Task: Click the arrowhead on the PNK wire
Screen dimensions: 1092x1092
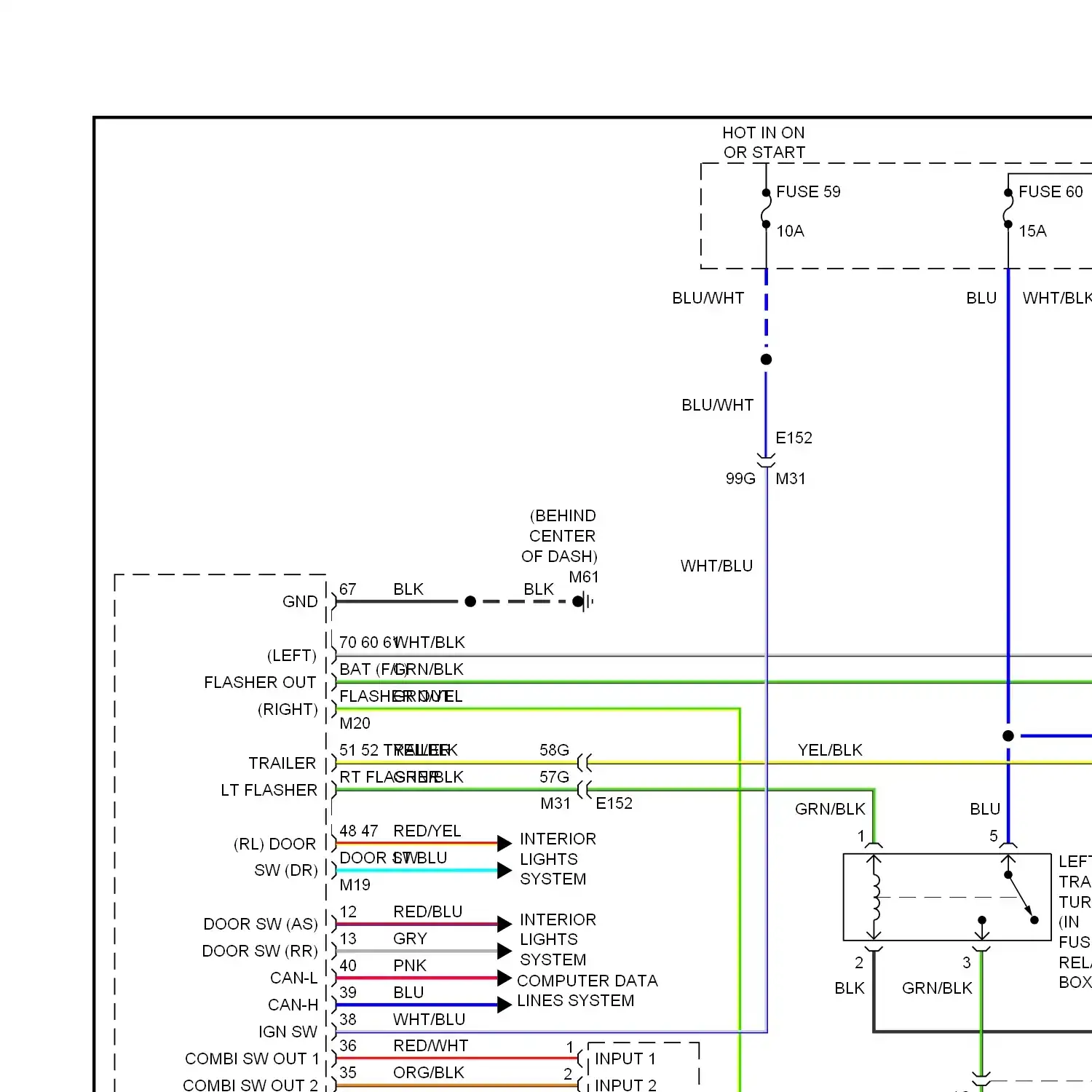Action: pyautogui.click(x=505, y=978)
